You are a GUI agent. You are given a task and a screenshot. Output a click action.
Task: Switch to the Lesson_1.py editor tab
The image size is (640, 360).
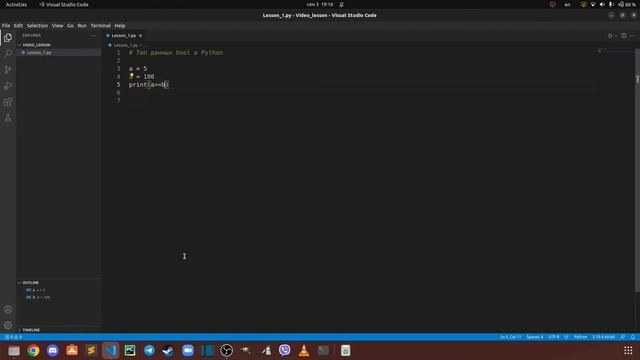124,36
